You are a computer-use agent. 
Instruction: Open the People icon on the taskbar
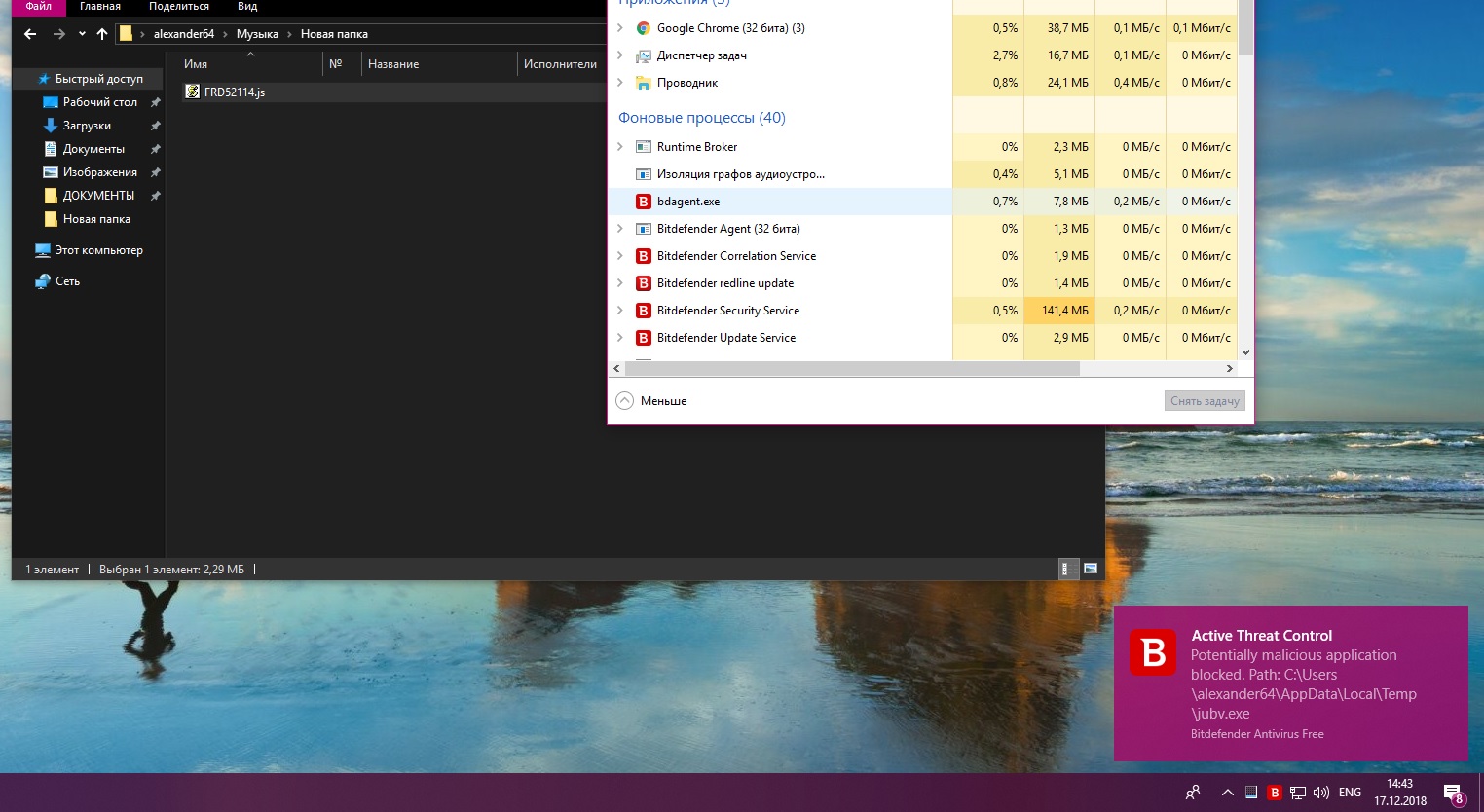[1193, 793]
